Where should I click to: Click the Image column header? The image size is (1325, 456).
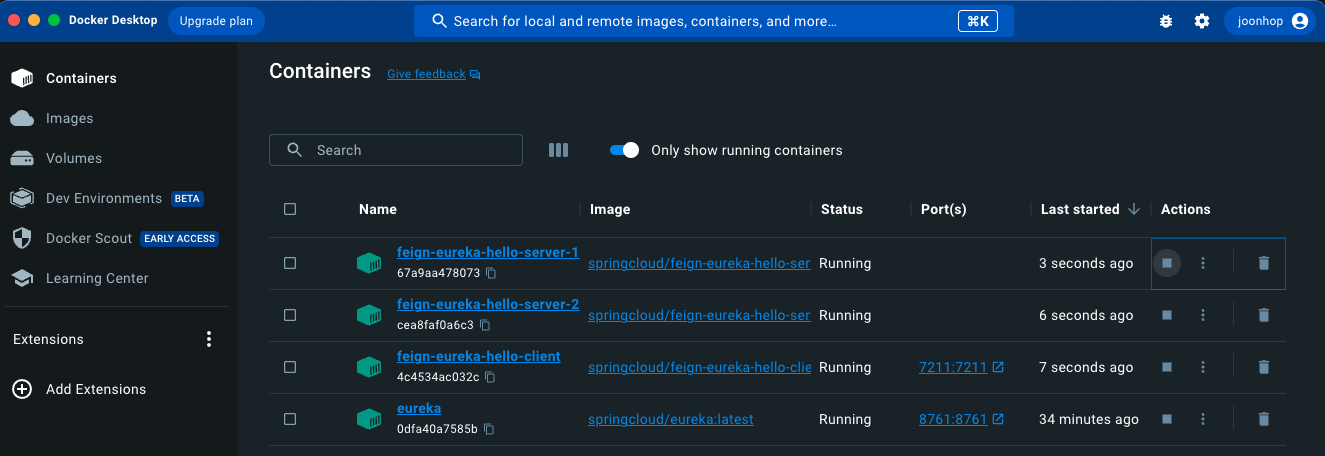click(610, 209)
